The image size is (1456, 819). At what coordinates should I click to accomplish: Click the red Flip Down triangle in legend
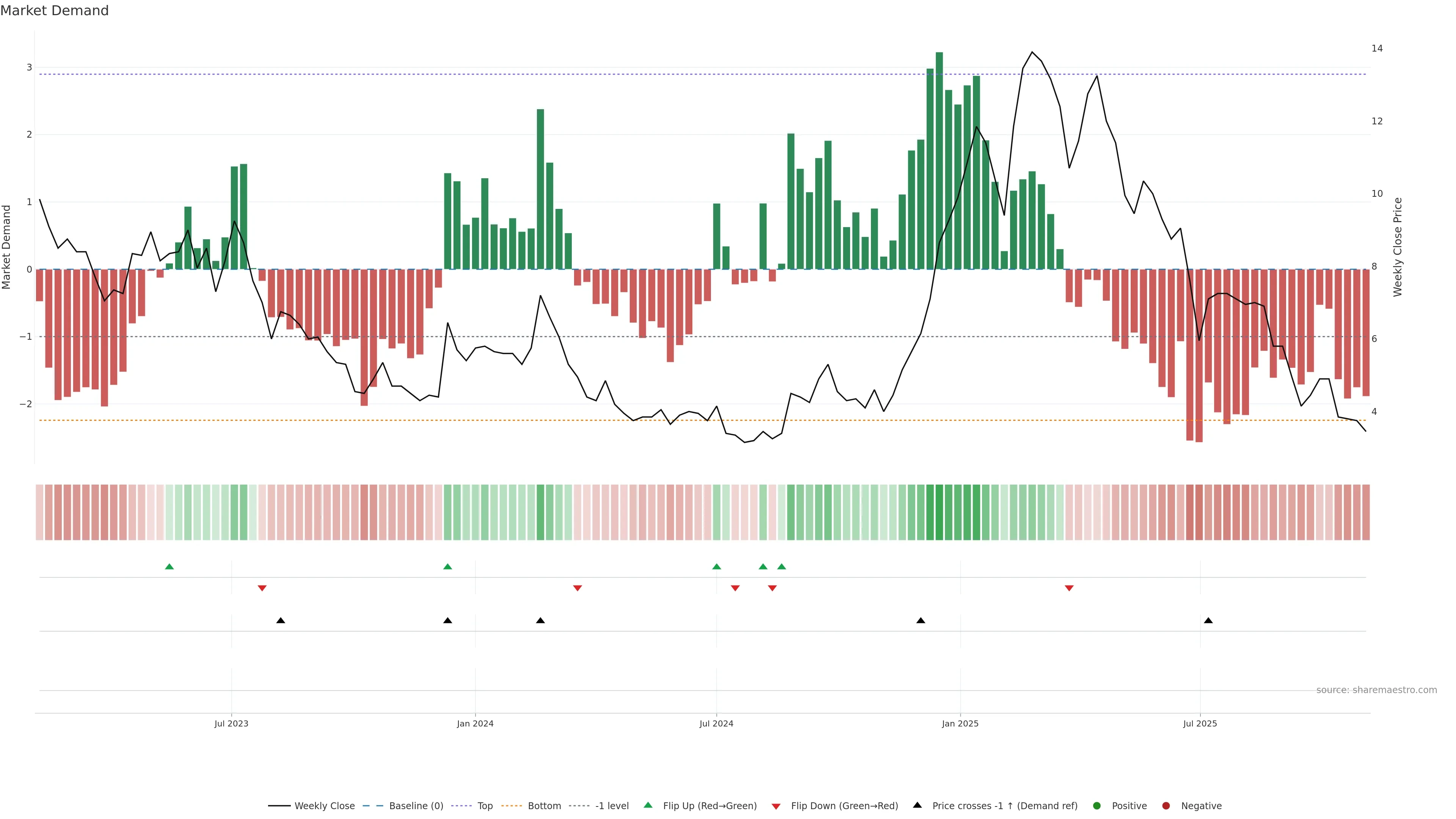point(776,806)
